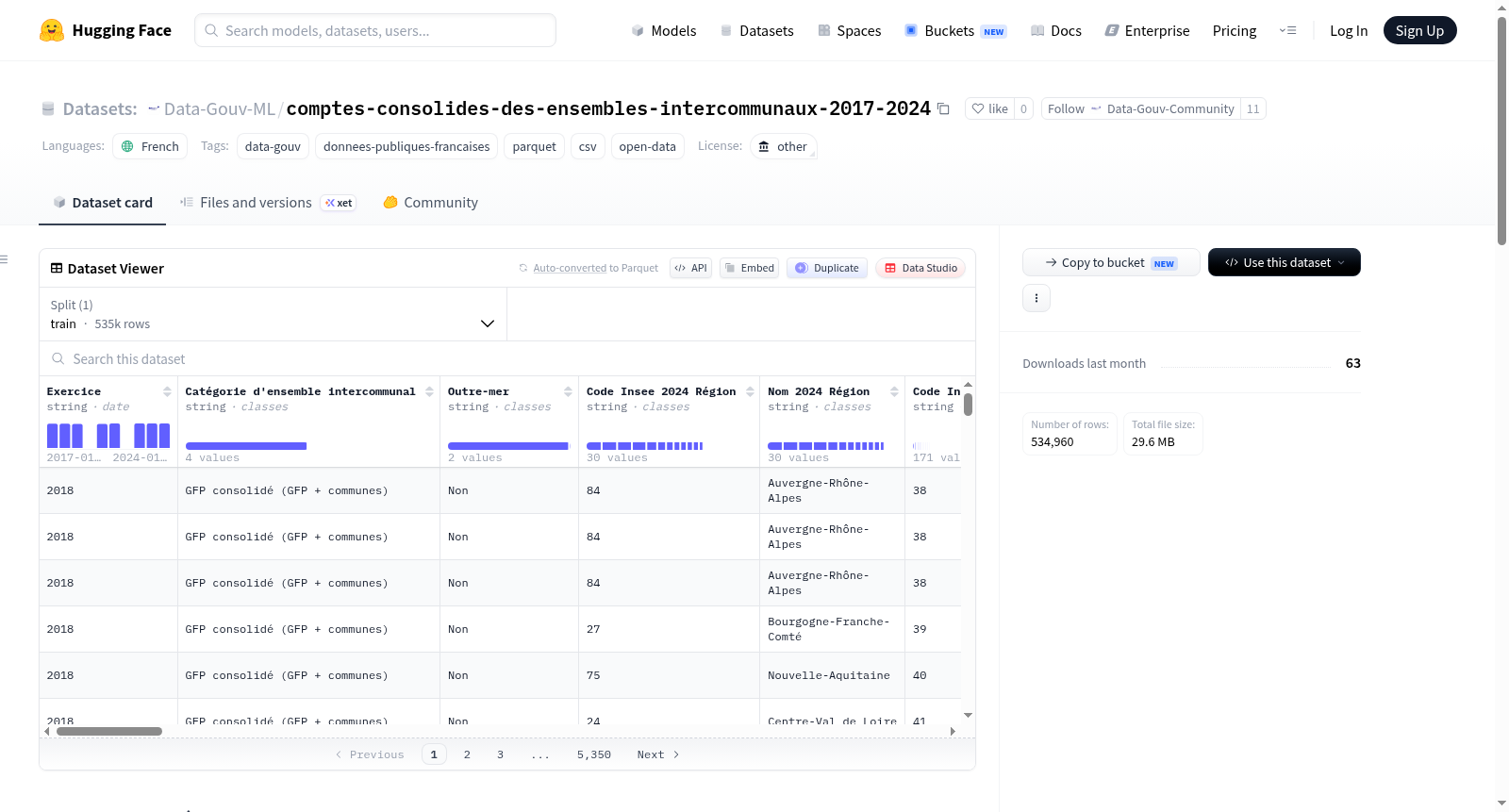
Task: Click the other license tag
Action: click(783, 146)
